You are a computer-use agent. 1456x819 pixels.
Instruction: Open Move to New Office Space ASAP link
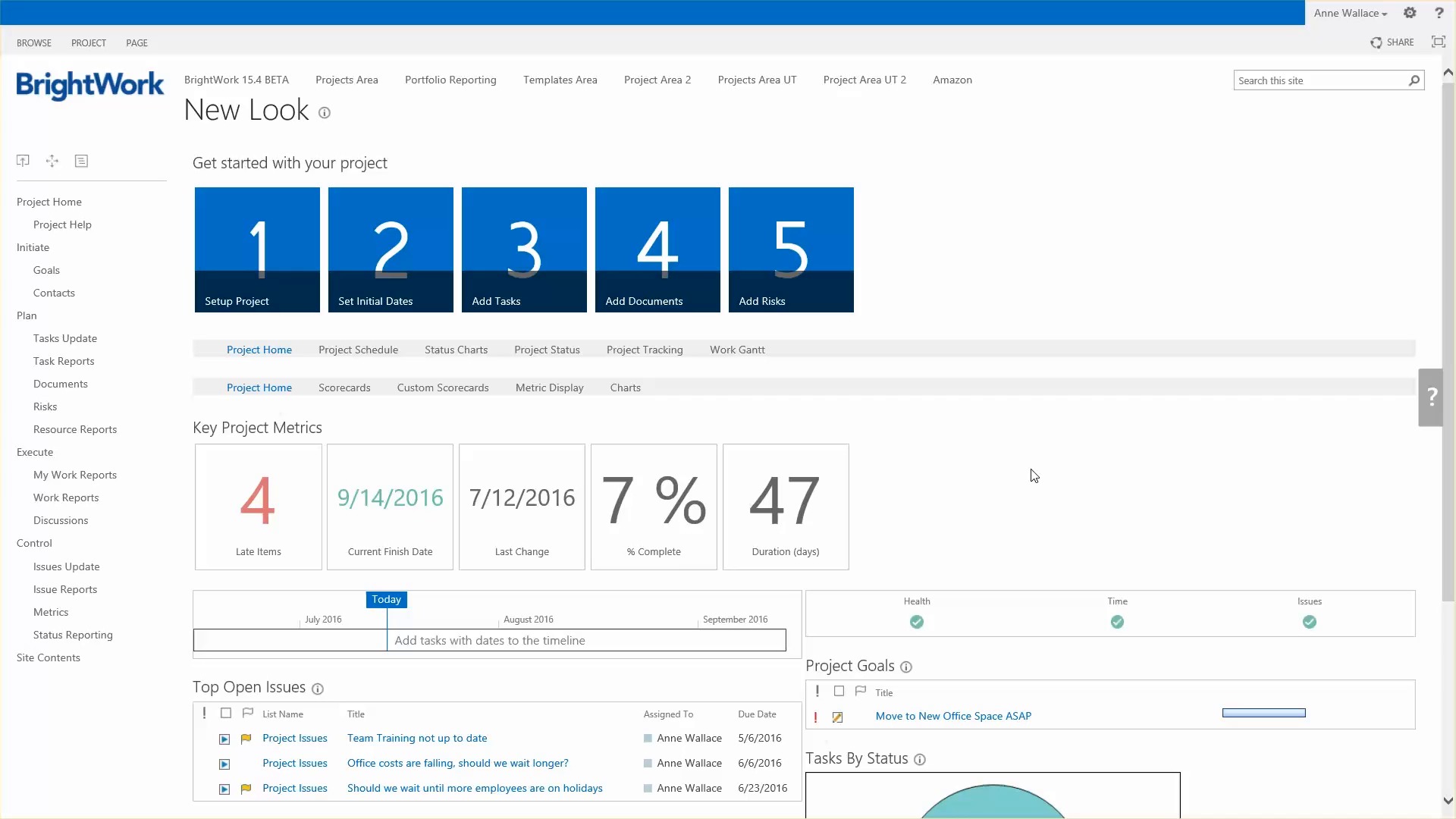(x=953, y=716)
